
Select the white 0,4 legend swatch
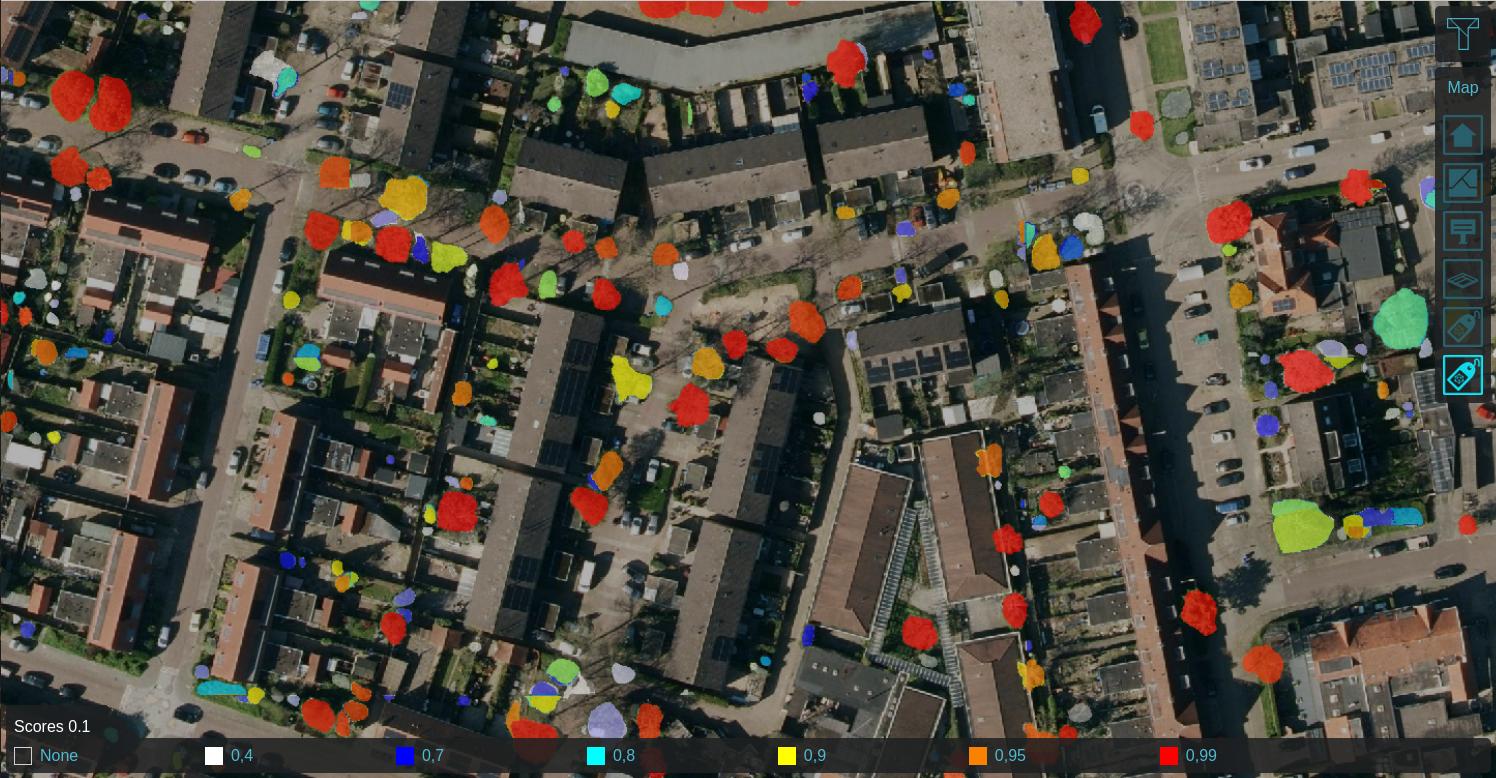(214, 756)
